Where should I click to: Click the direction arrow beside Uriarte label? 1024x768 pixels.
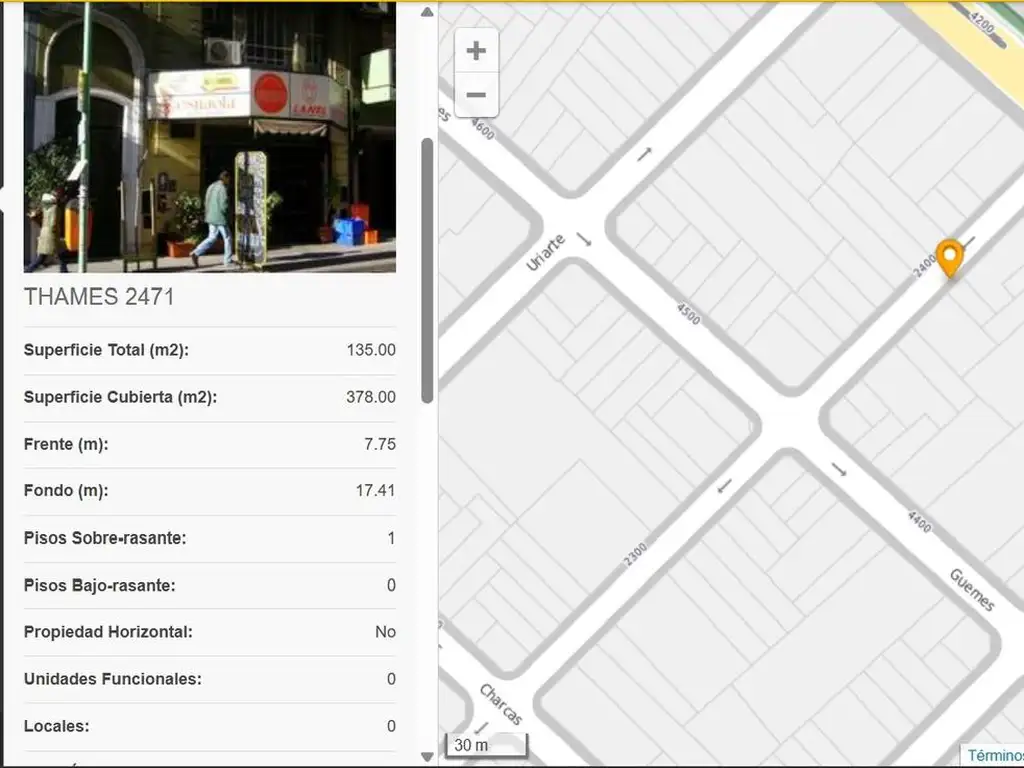point(584,238)
